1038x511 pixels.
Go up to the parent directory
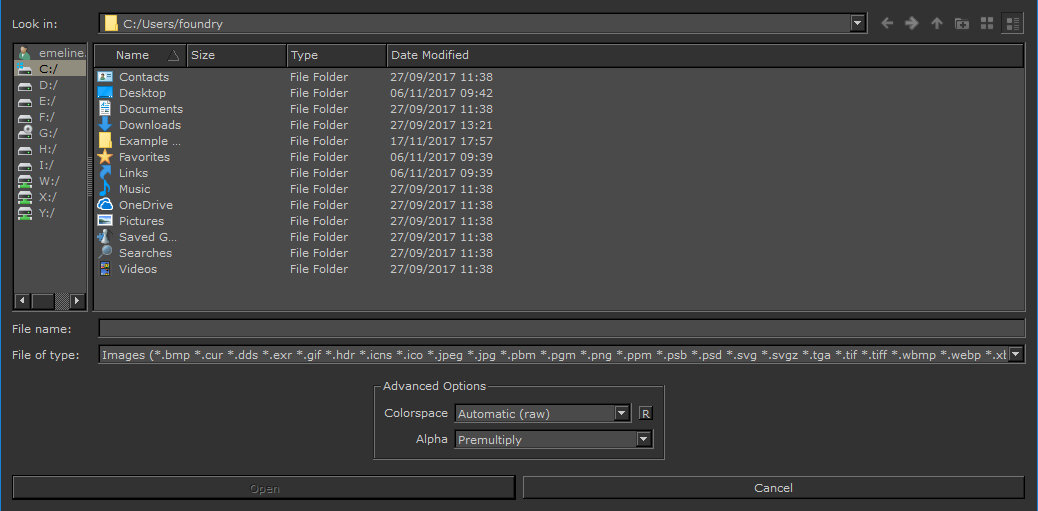(936, 23)
